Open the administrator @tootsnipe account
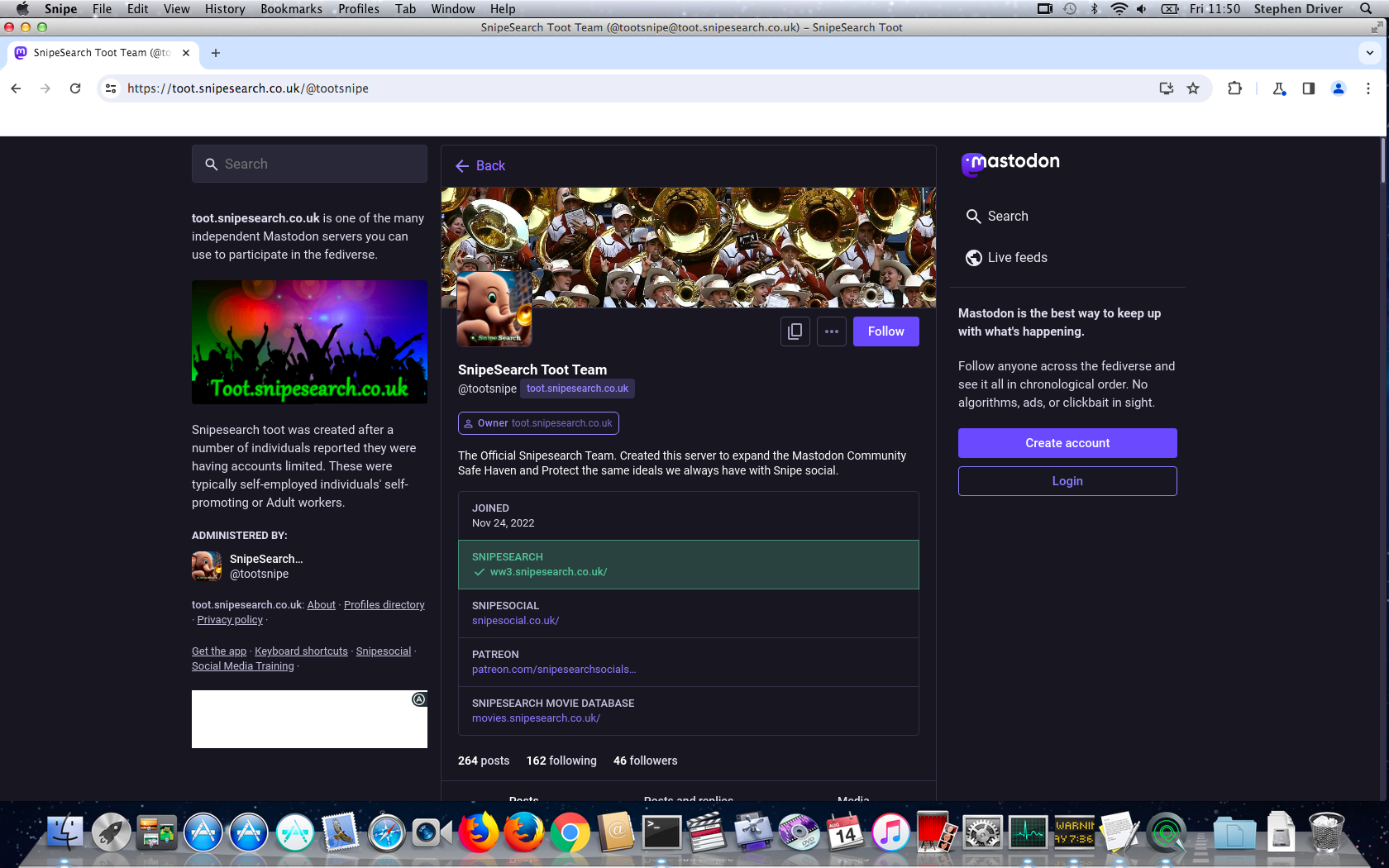 click(248, 566)
